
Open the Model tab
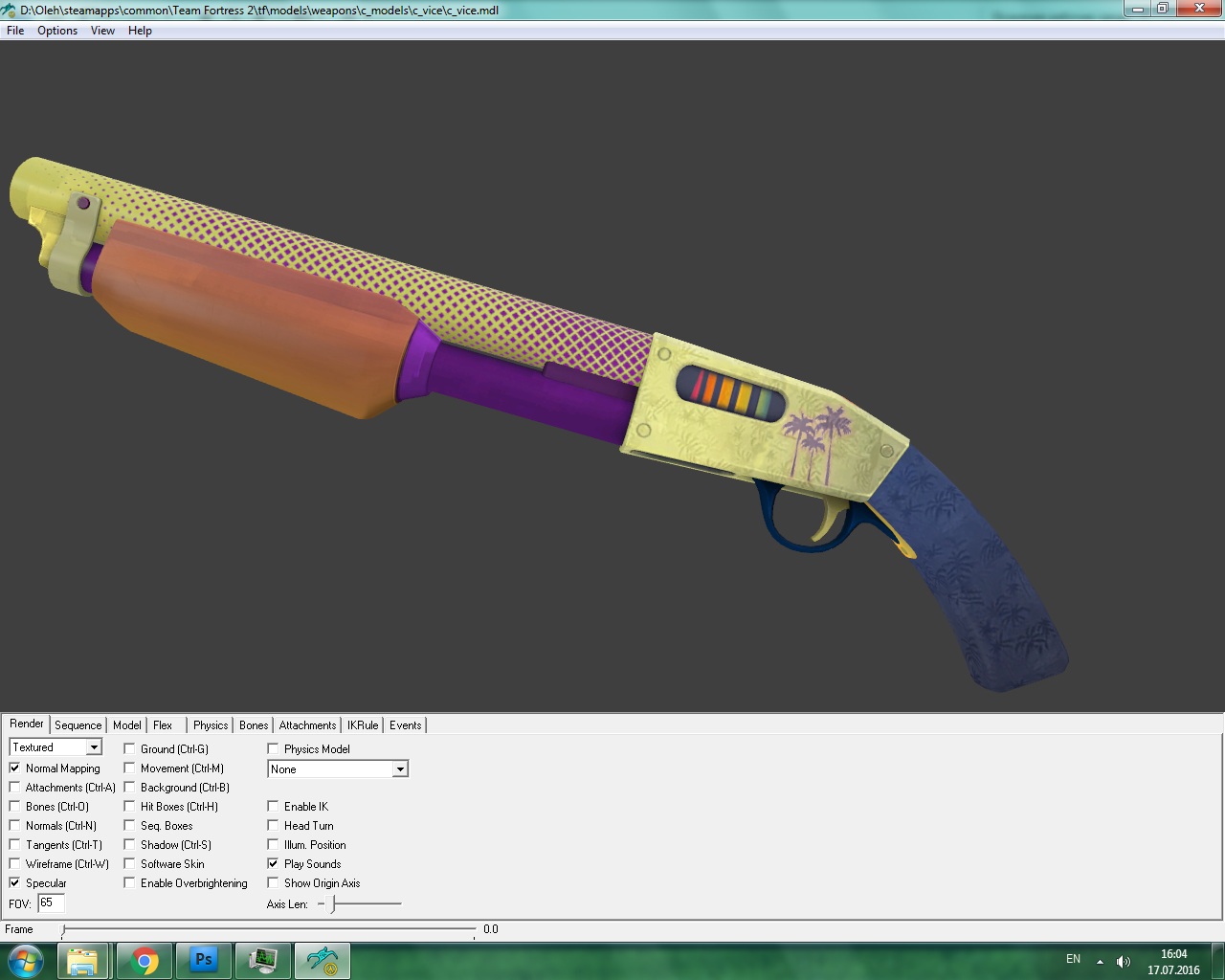[126, 725]
